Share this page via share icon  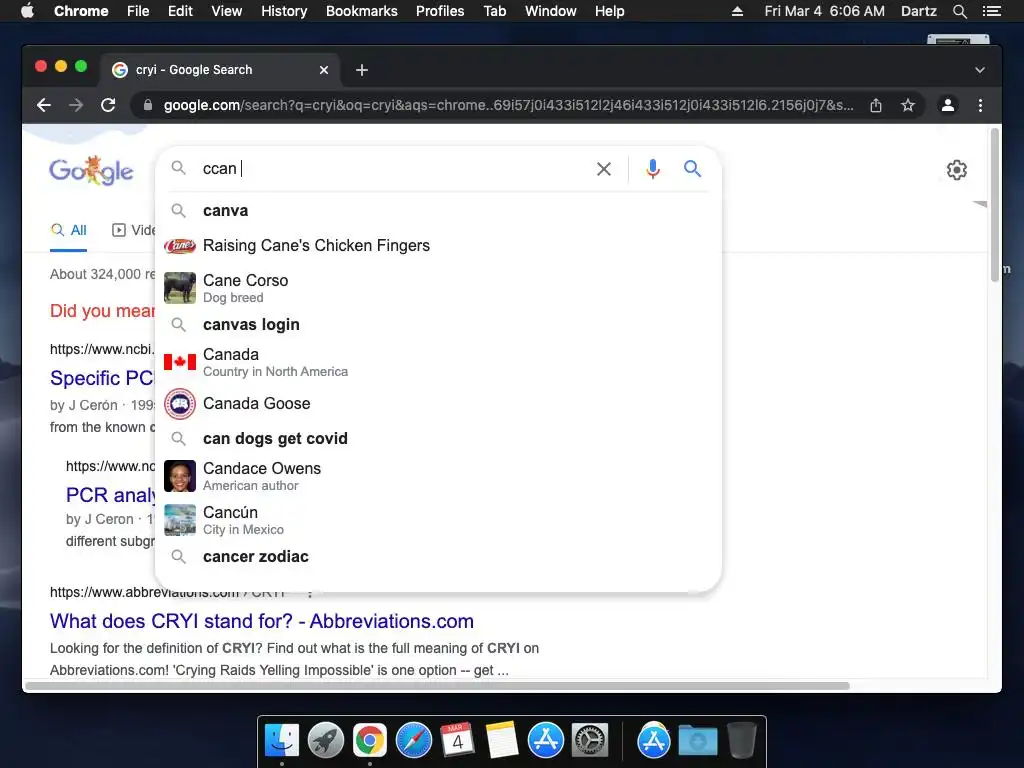pyautogui.click(x=876, y=105)
